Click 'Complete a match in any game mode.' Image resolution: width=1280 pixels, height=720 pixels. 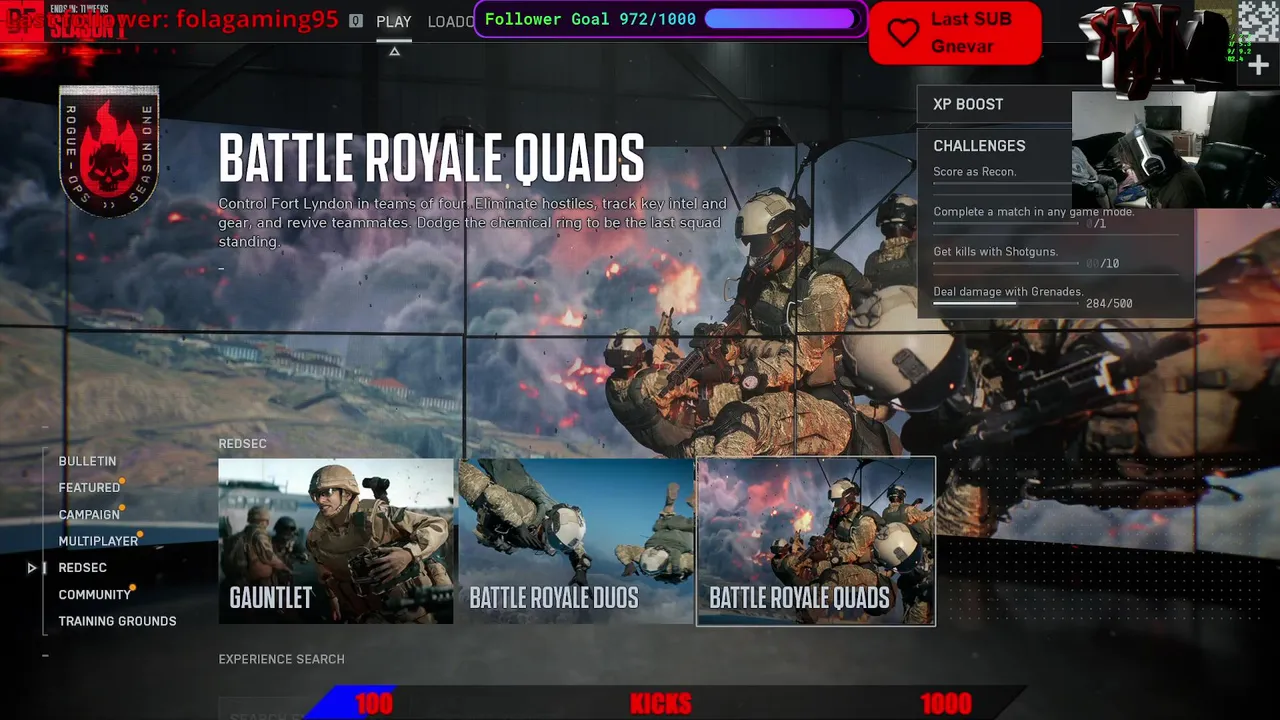[1034, 212]
